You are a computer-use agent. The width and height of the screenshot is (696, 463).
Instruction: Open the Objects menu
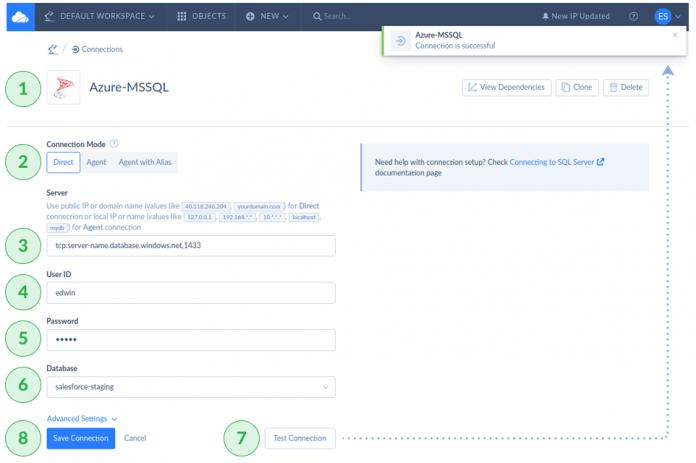201,17
